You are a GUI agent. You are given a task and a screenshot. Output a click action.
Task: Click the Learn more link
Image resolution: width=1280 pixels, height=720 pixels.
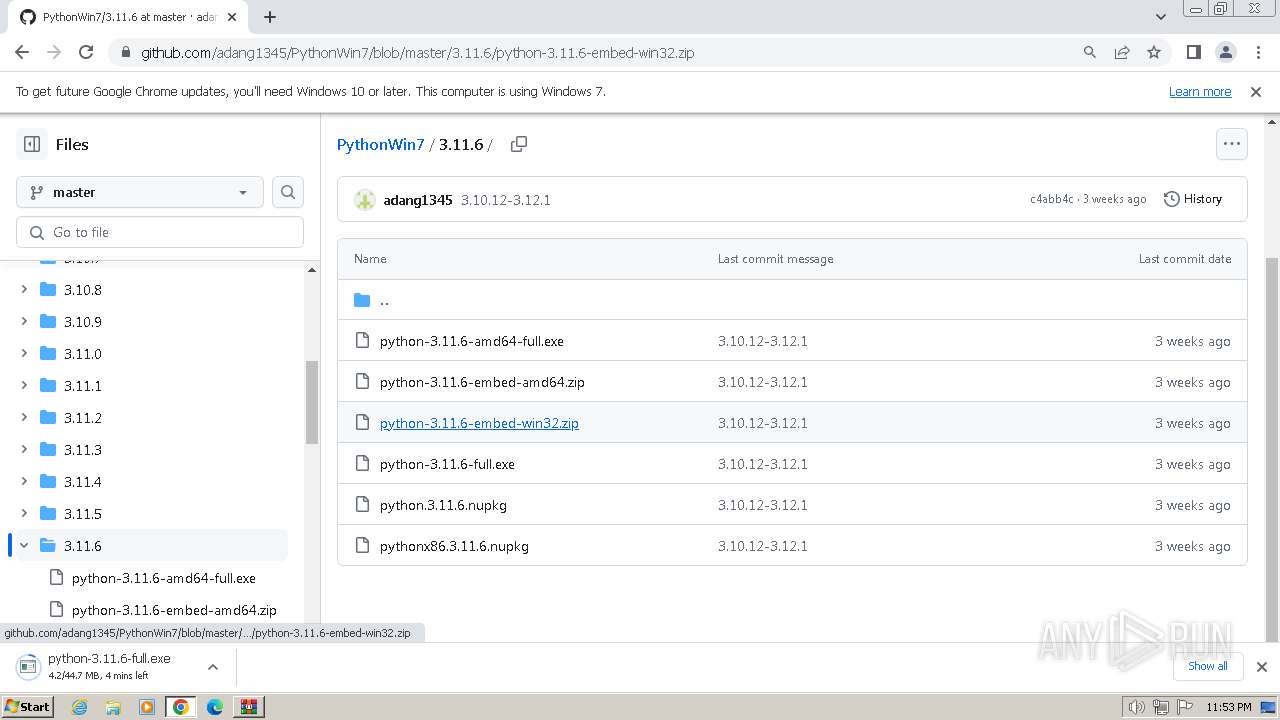[x=1200, y=91]
